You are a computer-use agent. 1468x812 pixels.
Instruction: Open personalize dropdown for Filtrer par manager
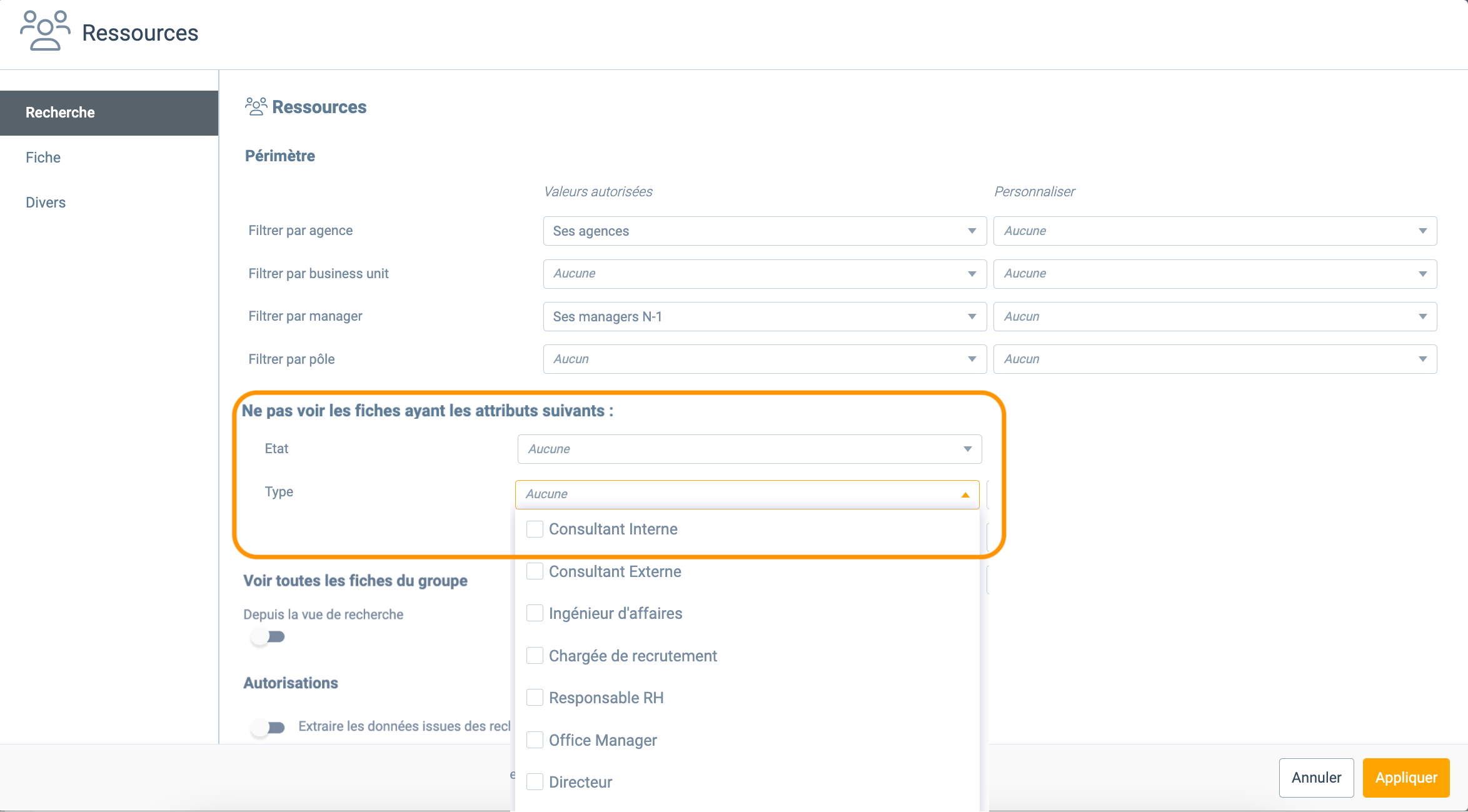(x=1215, y=316)
